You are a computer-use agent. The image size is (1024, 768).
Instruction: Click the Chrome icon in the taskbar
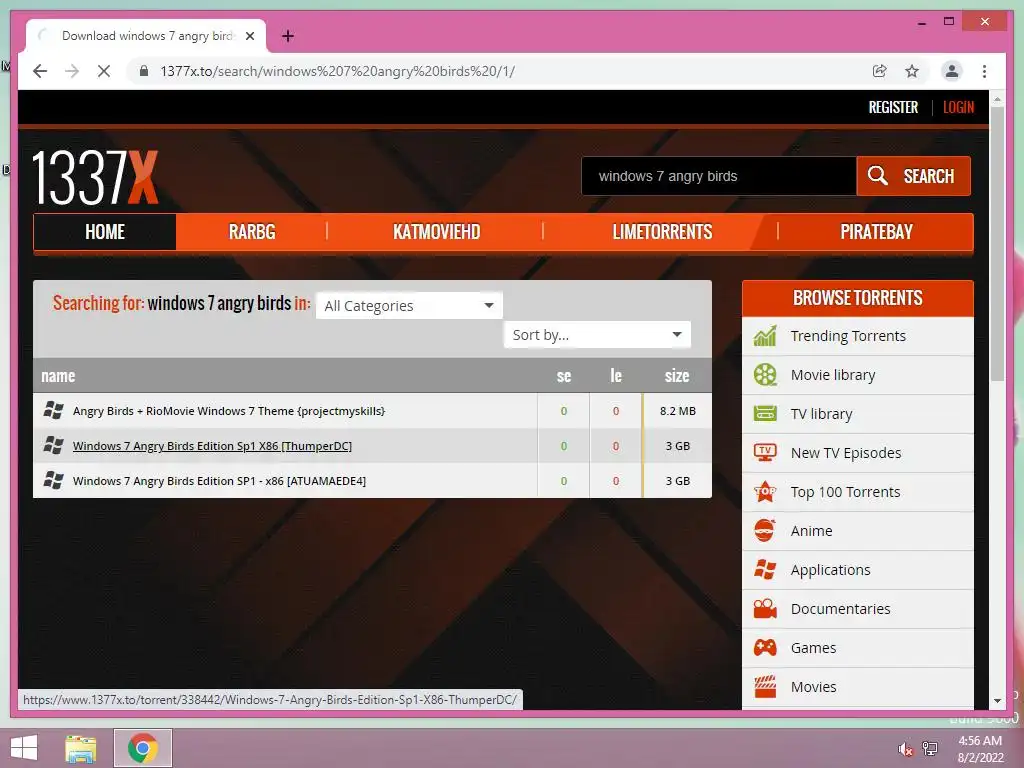143,748
